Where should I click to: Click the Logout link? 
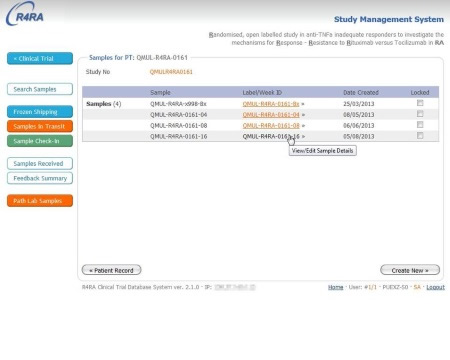point(435,287)
